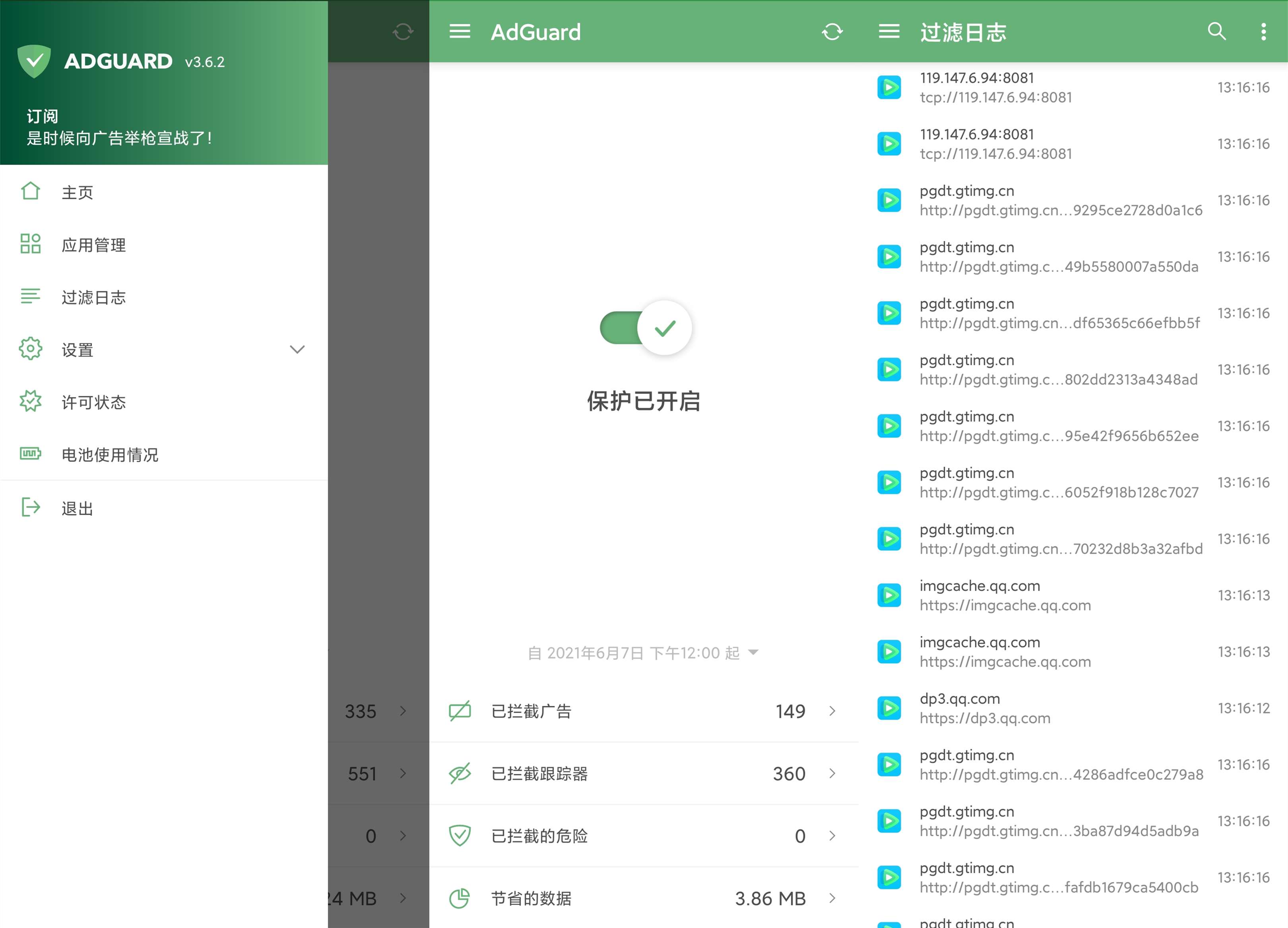
Task: Click the log lines icon beside 过滤日志
Action: click(31, 296)
